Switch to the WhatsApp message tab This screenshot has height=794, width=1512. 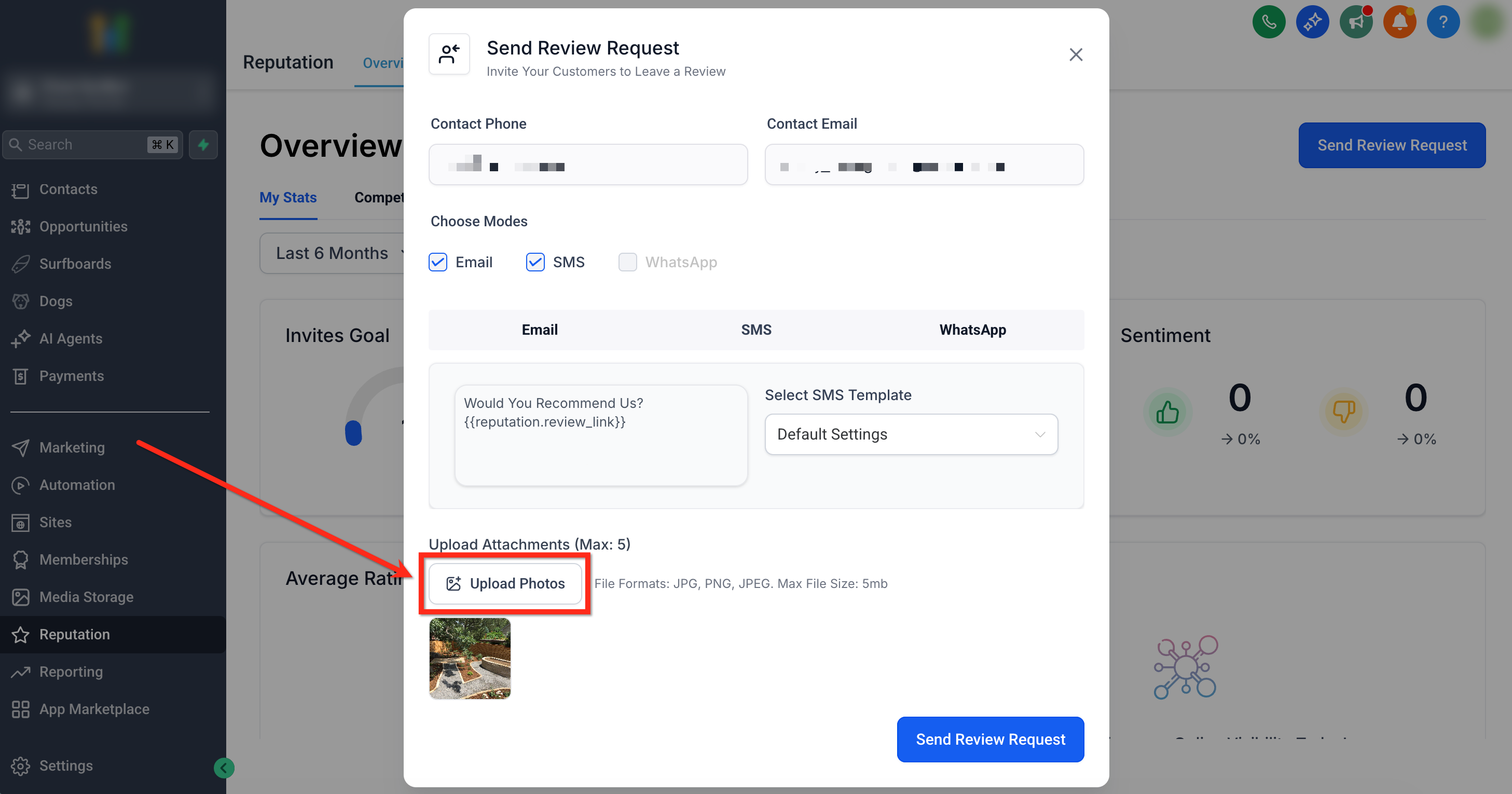tap(972, 330)
